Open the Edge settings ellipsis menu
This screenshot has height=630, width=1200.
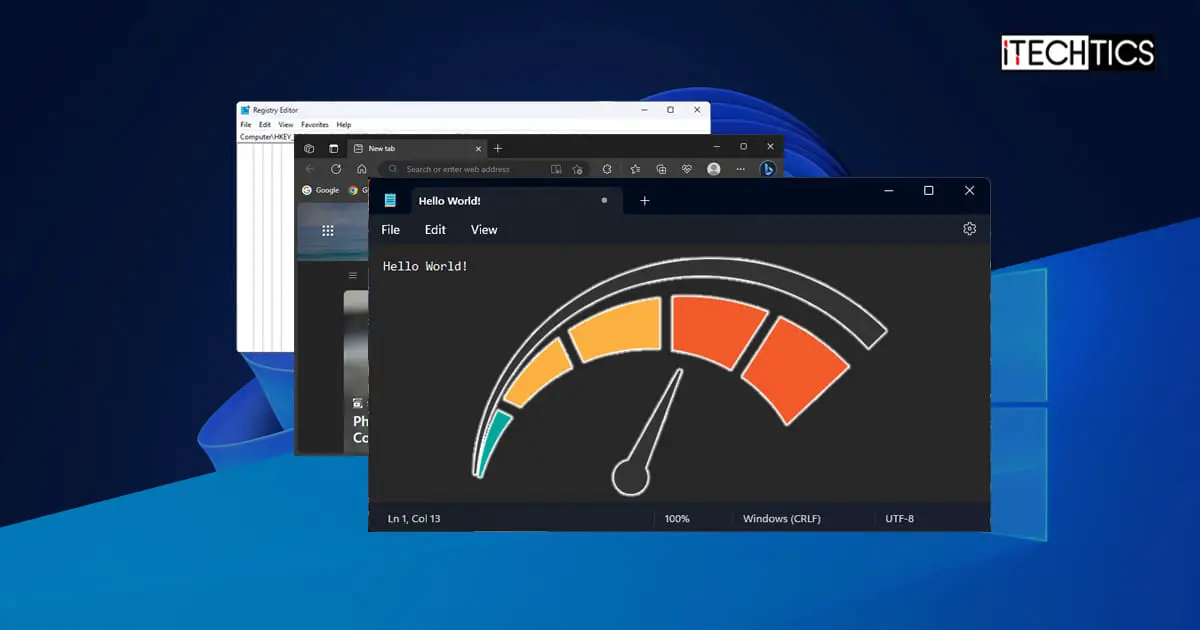pyautogui.click(x=740, y=168)
